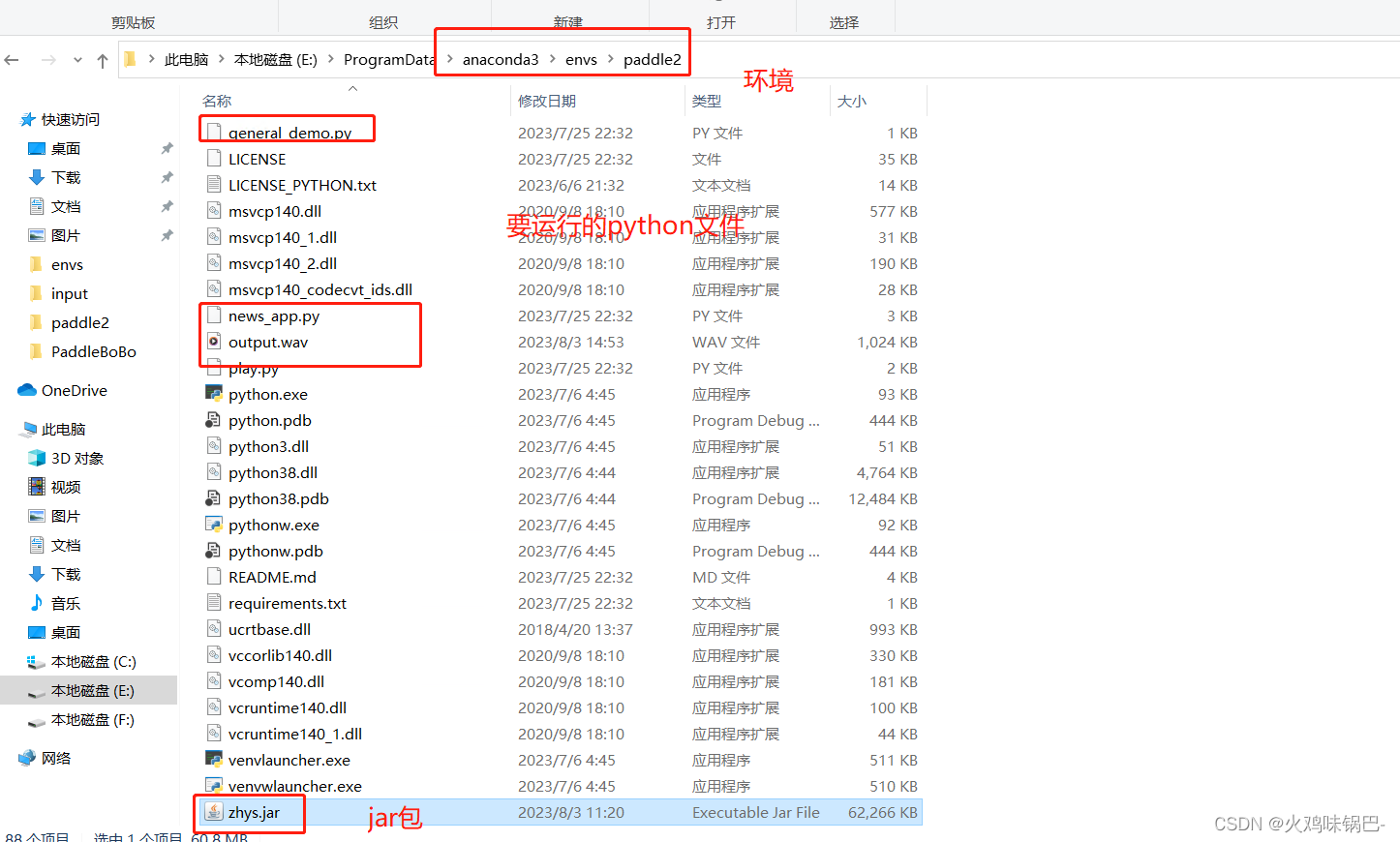Select 此电脑 in the address breadcrumb
1400x842 pixels.
pyautogui.click(x=186, y=59)
